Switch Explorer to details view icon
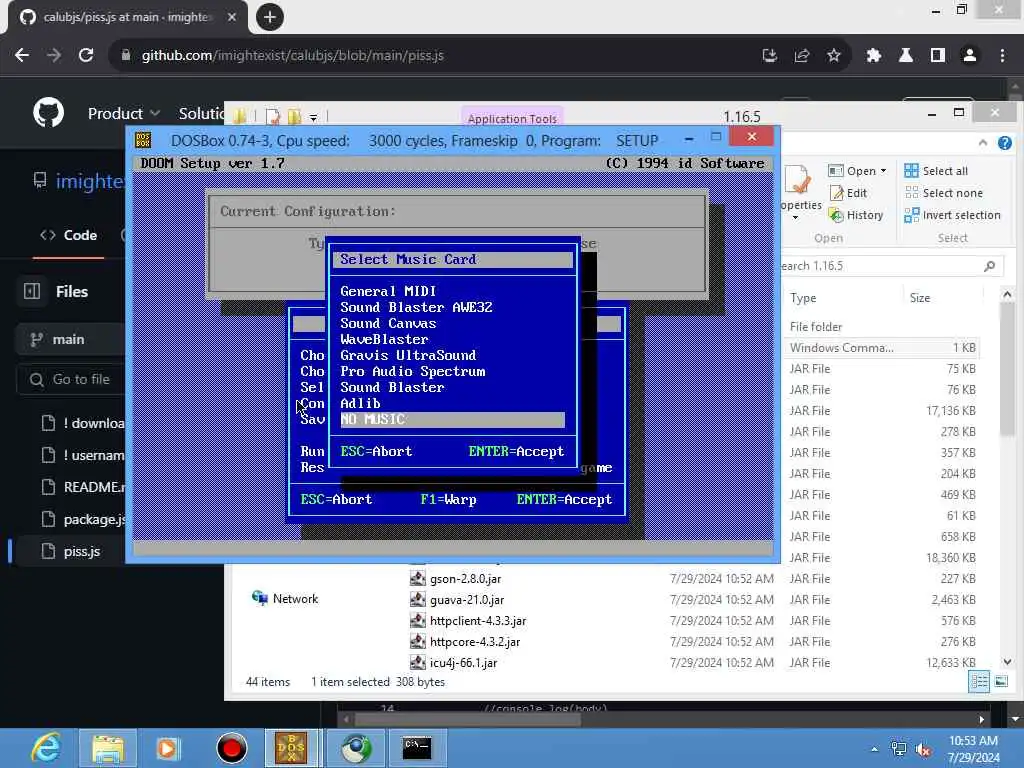Screen dimensions: 1024x768 [x=979, y=682]
